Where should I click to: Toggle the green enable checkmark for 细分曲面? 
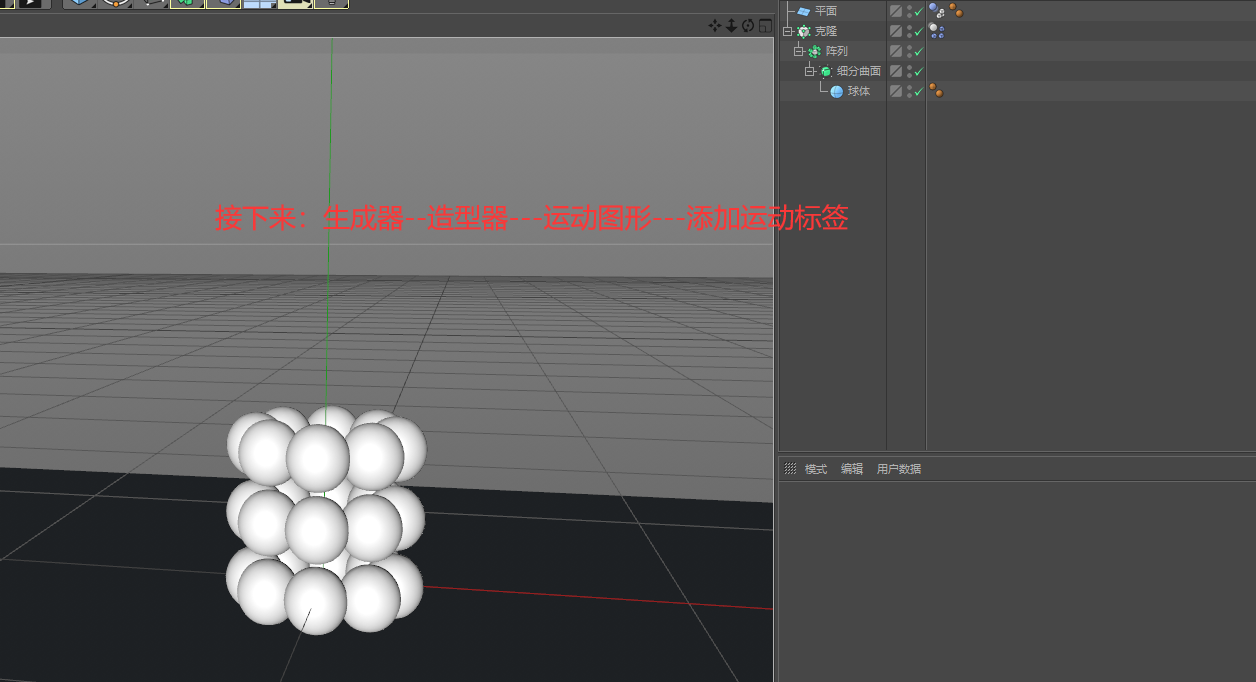(918, 72)
